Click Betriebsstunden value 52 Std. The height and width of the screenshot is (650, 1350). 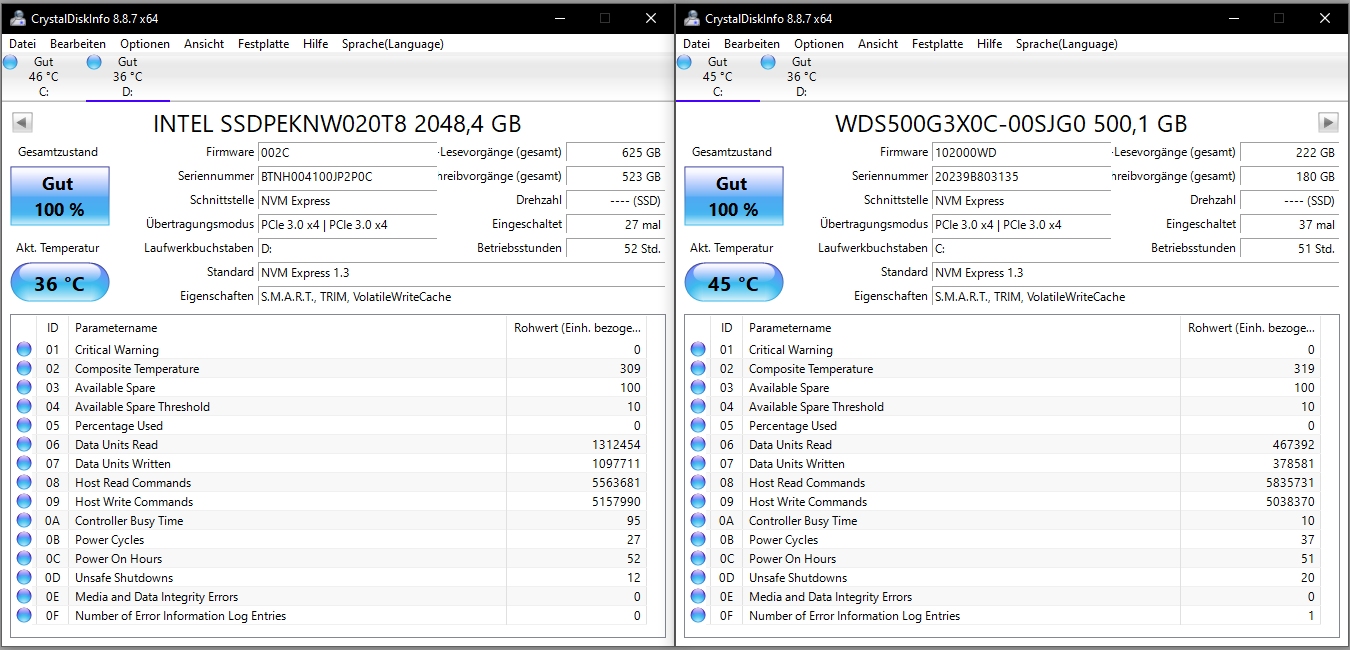tap(616, 249)
